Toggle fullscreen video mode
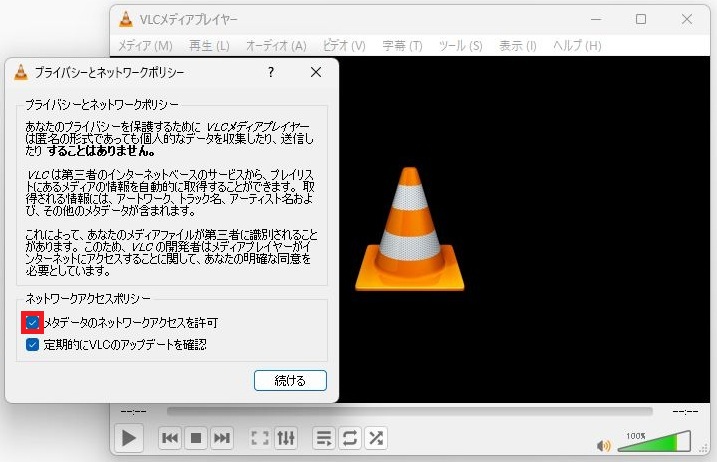Image resolution: width=717 pixels, height=462 pixels. click(260, 438)
